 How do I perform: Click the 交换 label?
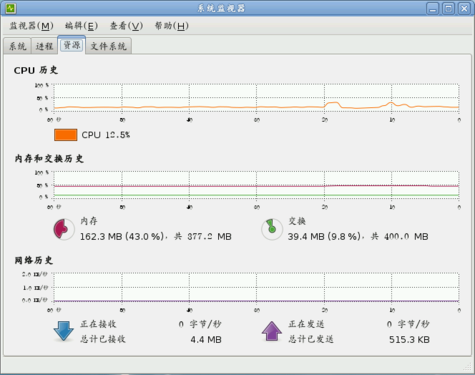tap(297, 221)
